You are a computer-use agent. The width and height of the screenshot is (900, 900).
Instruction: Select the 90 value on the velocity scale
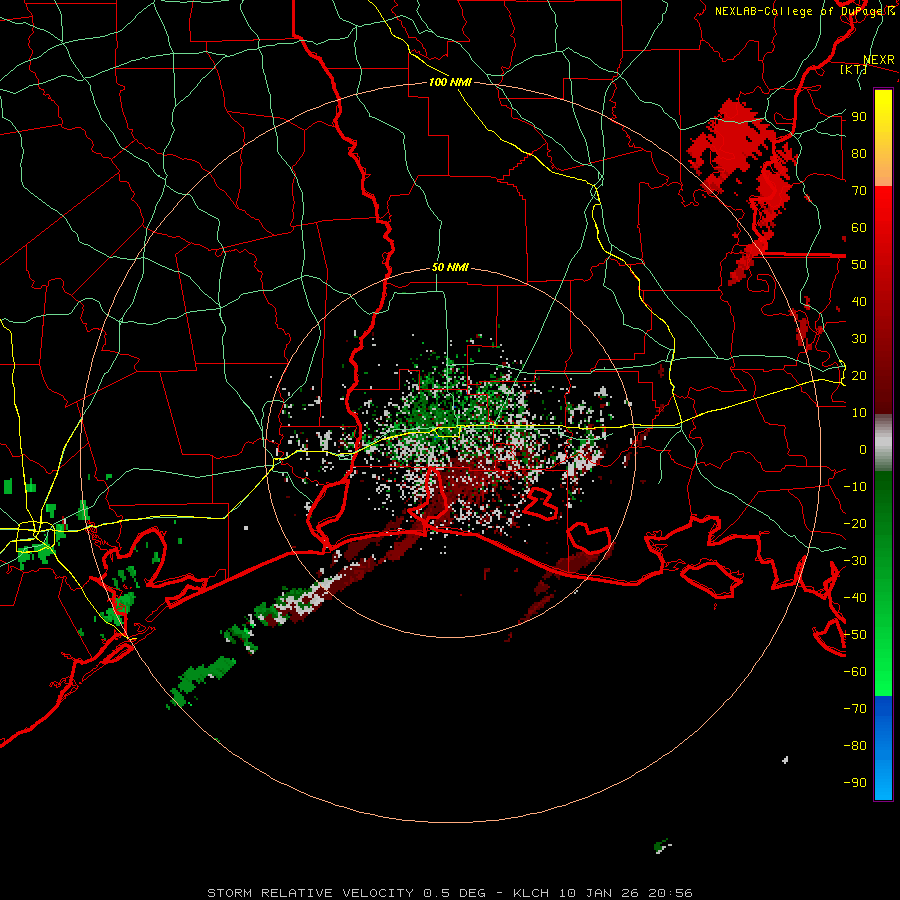point(859,117)
